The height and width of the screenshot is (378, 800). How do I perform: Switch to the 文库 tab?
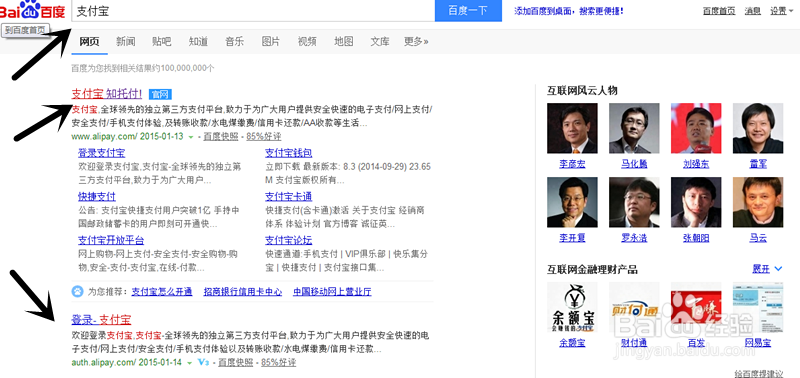(x=380, y=41)
